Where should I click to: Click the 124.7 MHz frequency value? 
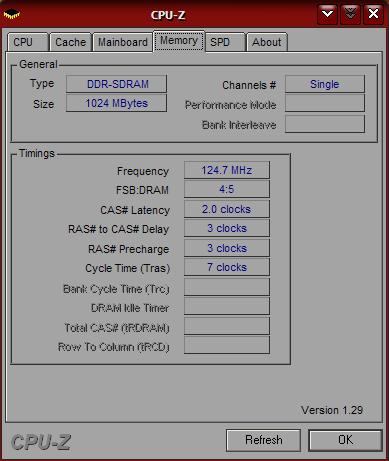pos(227,170)
